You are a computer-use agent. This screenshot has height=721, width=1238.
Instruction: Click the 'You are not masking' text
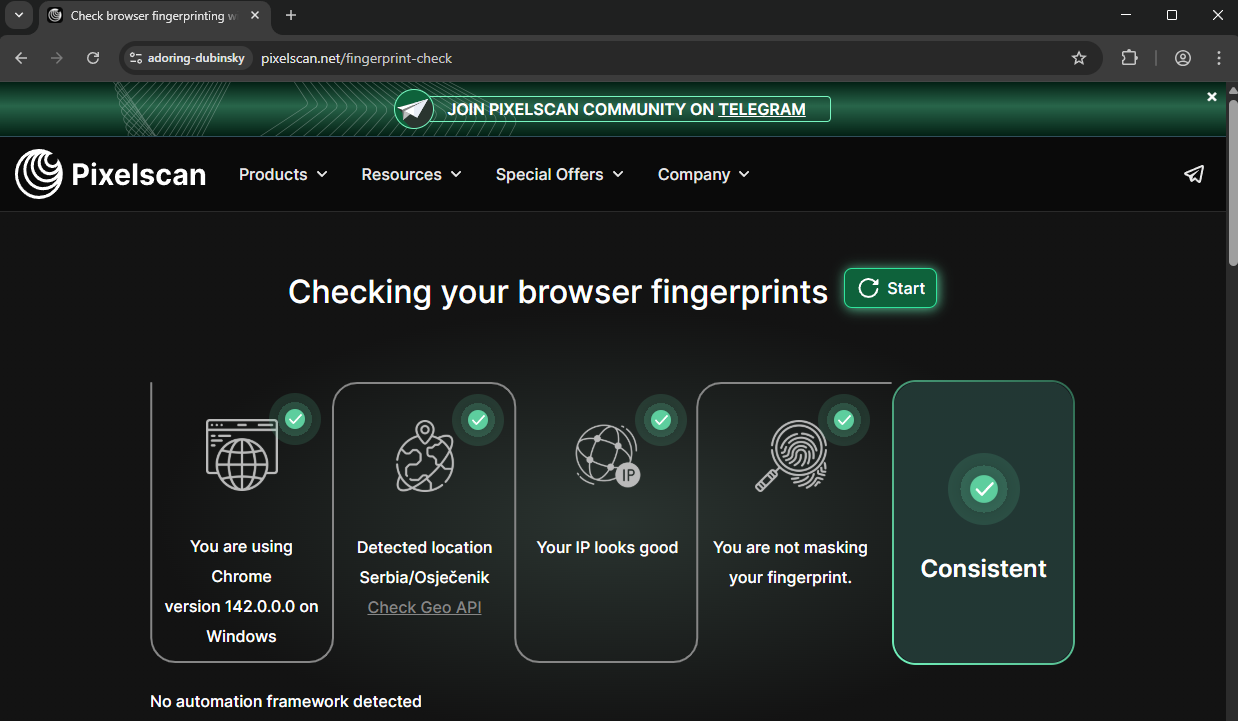790,547
